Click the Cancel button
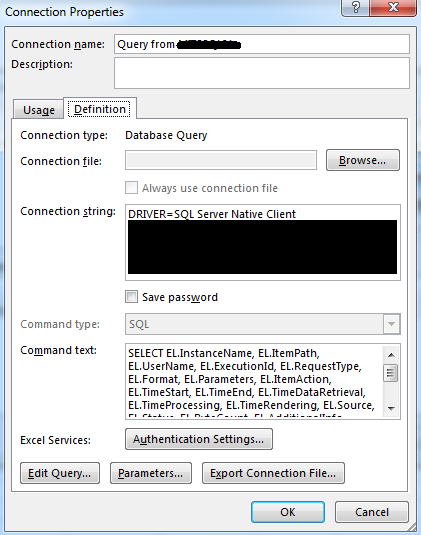421x535 pixels. click(x=372, y=512)
